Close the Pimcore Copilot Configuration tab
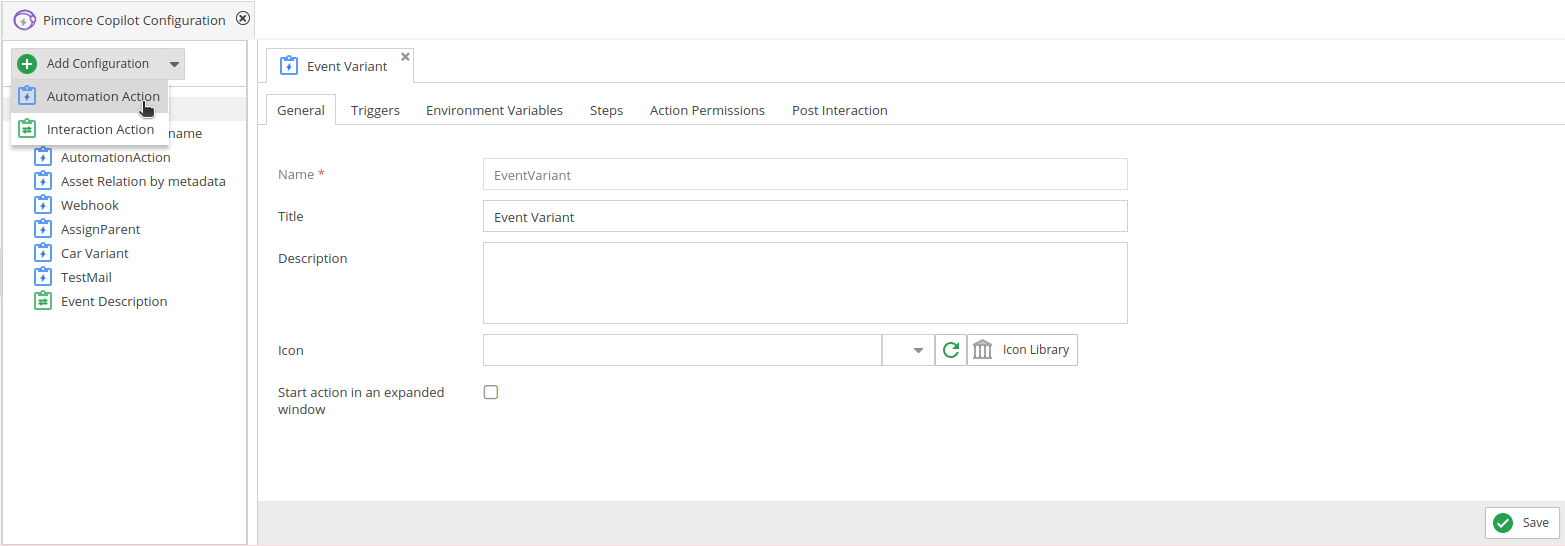Viewport: 1565px width, 546px height. tap(242, 18)
